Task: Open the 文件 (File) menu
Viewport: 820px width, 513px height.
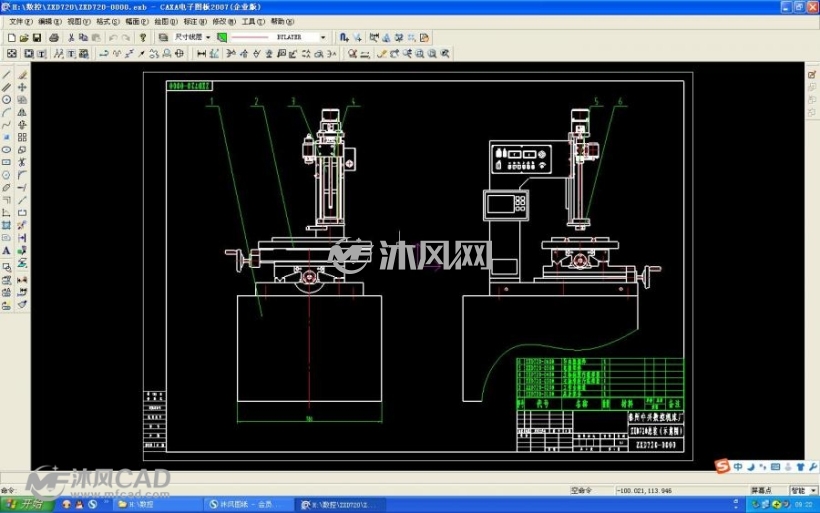Action: [20, 21]
